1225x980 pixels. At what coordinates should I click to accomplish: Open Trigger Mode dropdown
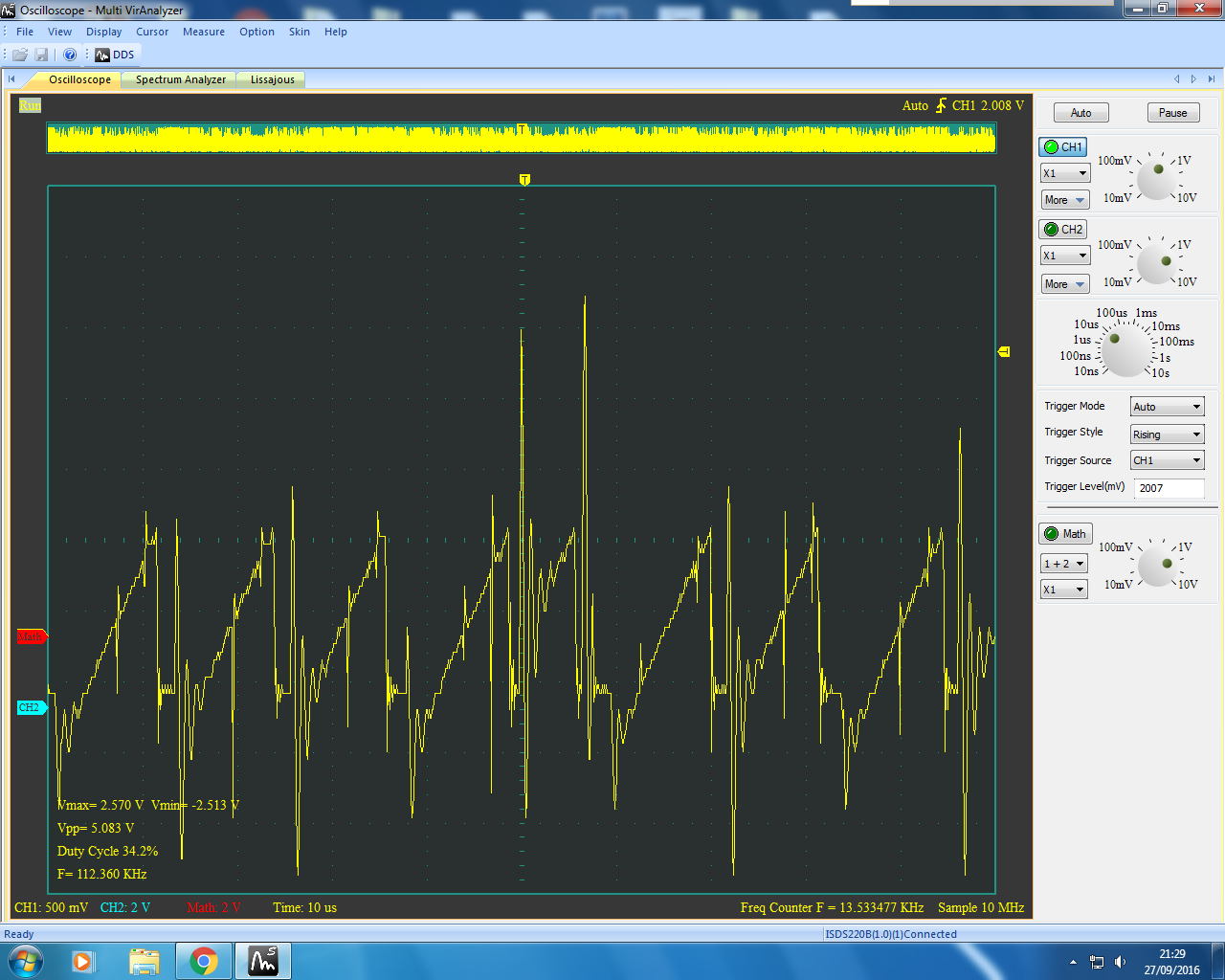tap(1167, 407)
